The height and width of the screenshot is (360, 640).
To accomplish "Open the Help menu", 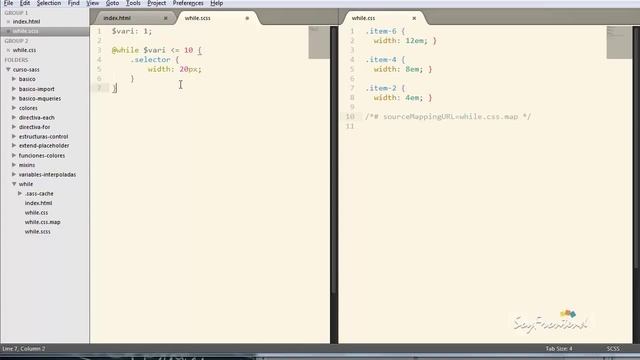I will click(x=216, y=3).
